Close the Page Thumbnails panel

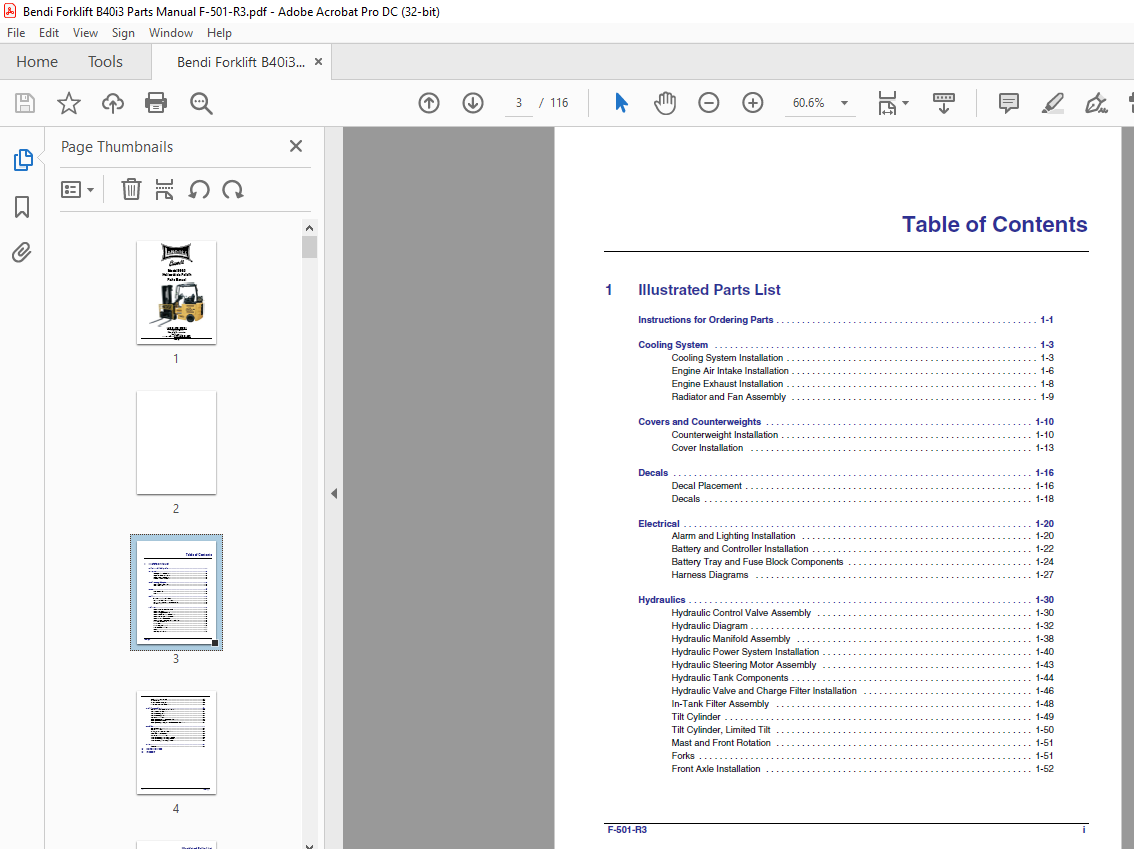click(x=296, y=146)
